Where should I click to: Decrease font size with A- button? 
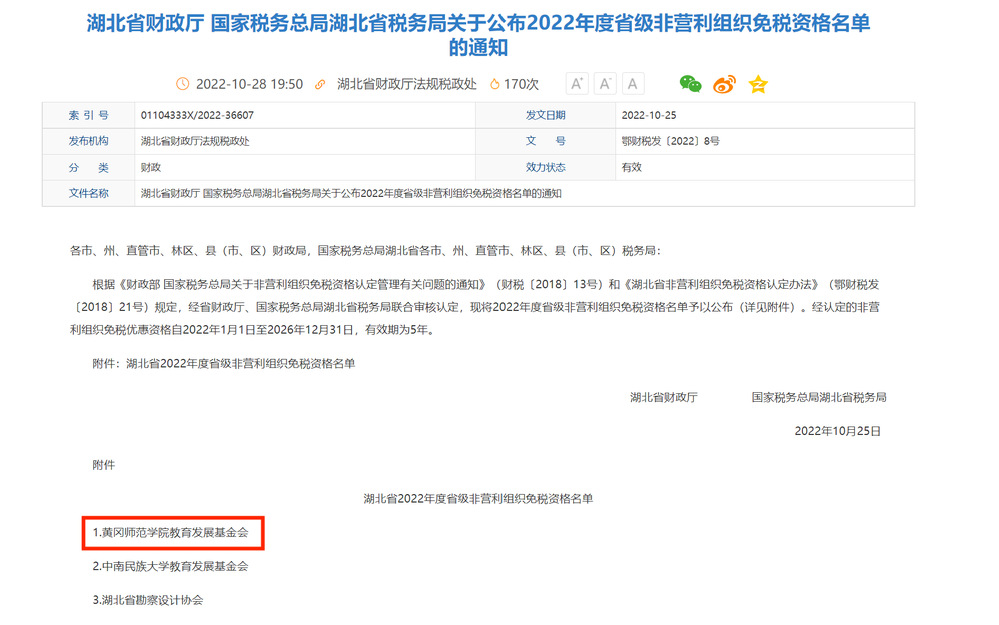tap(605, 84)
